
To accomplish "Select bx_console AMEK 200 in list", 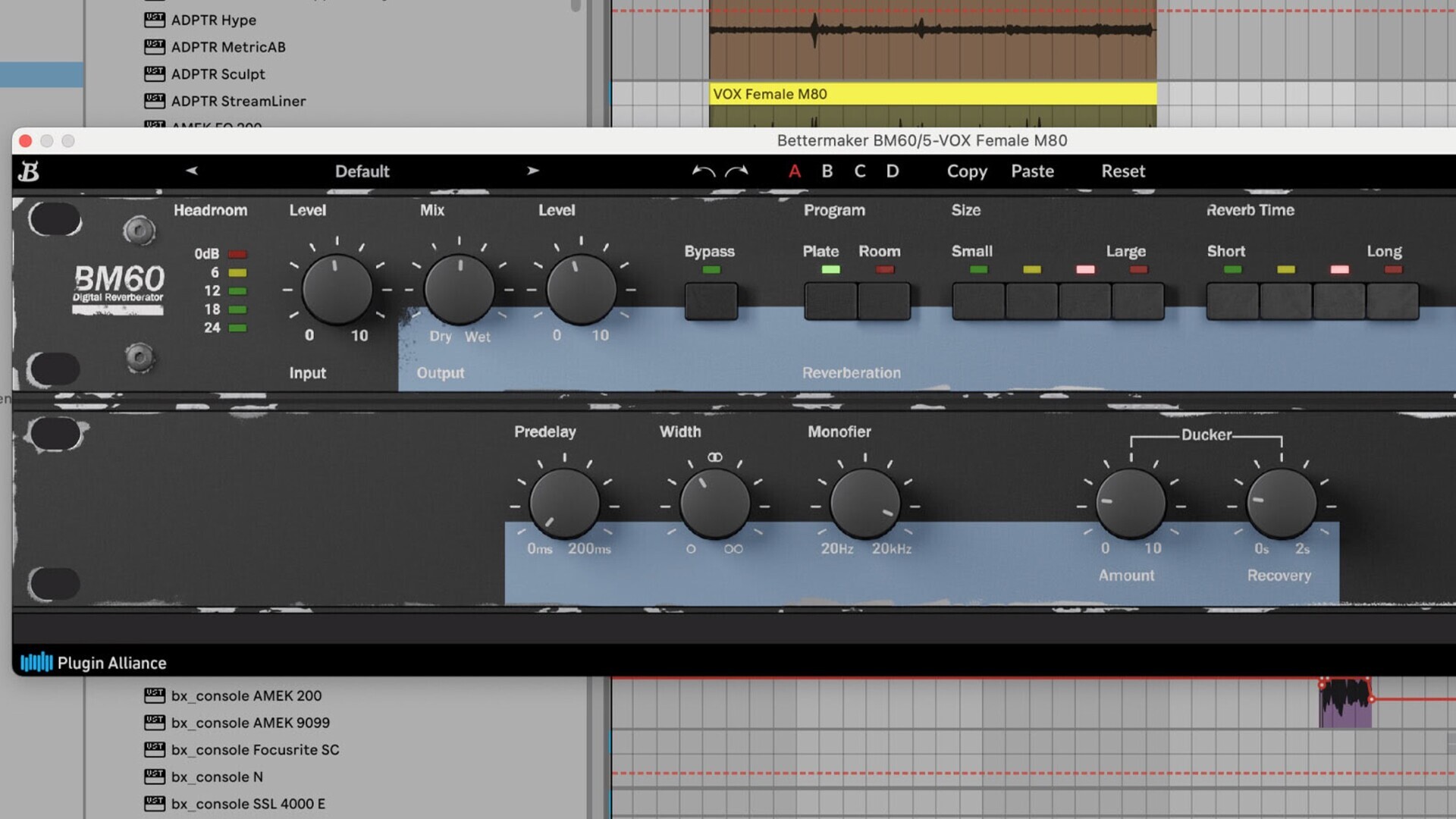I will click(246, 695).
